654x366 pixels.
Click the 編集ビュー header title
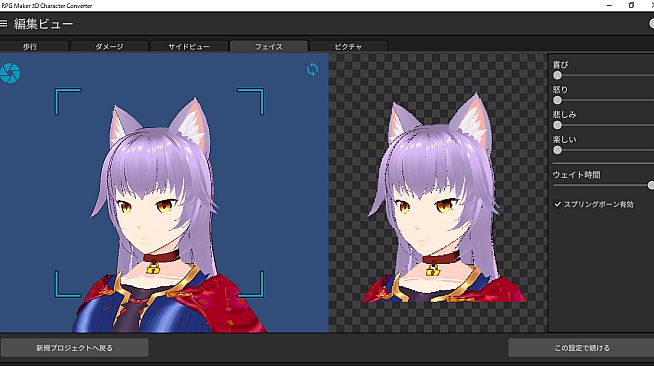(x=43, y=24)
